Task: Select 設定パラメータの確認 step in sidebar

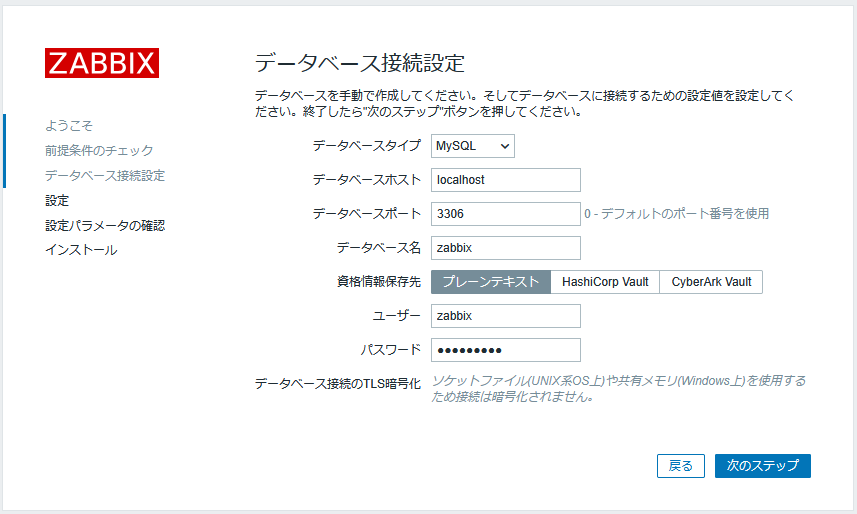Action: tap(105, 225)
